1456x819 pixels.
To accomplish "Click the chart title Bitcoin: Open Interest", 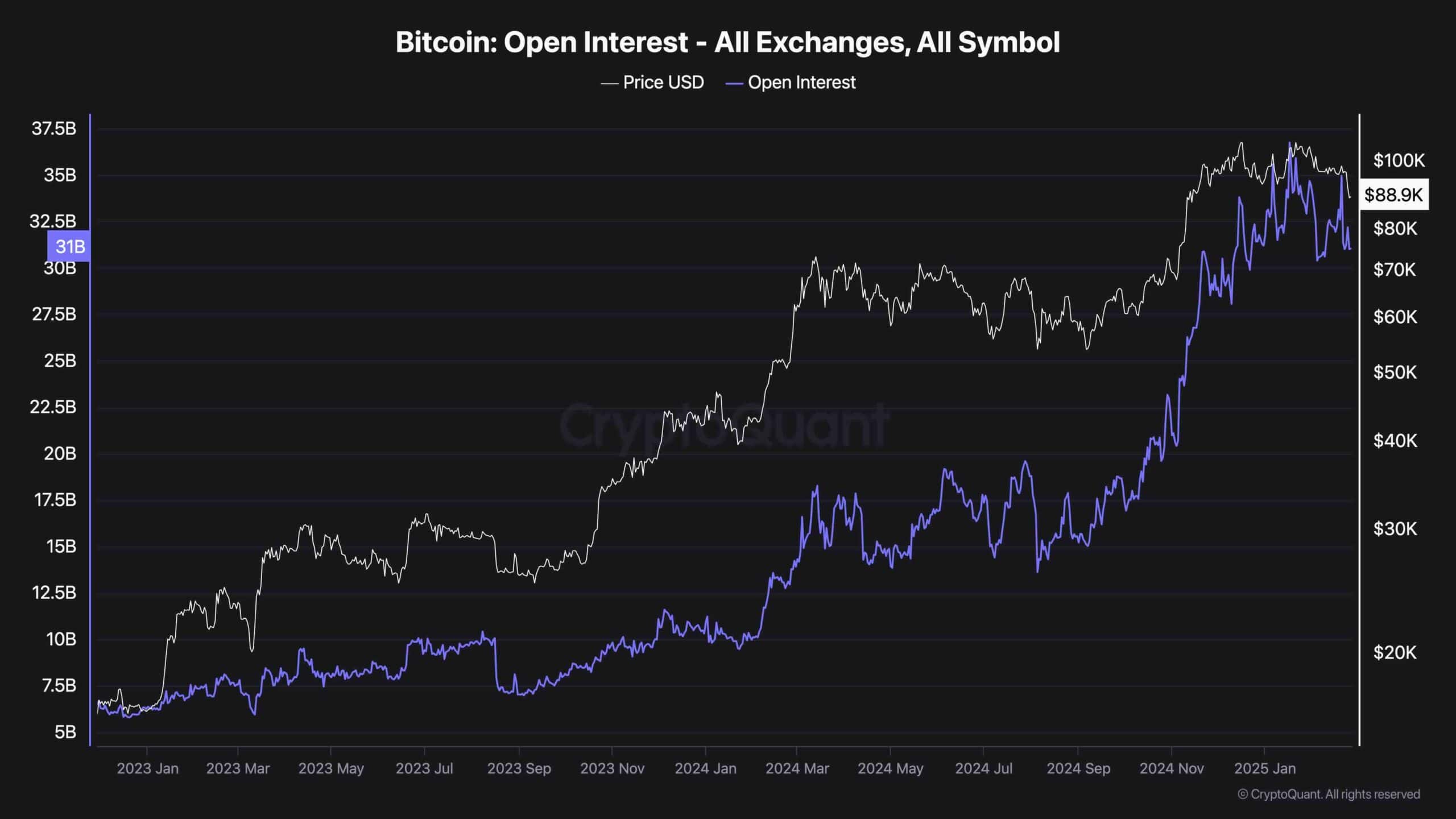I will click(727, 42).
